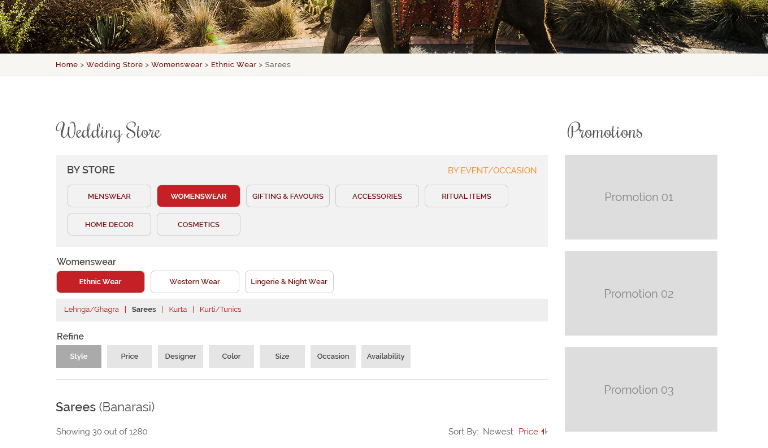Open Promotion 02 banner
This screenshot has height=448, width=768.
[641, 293]
